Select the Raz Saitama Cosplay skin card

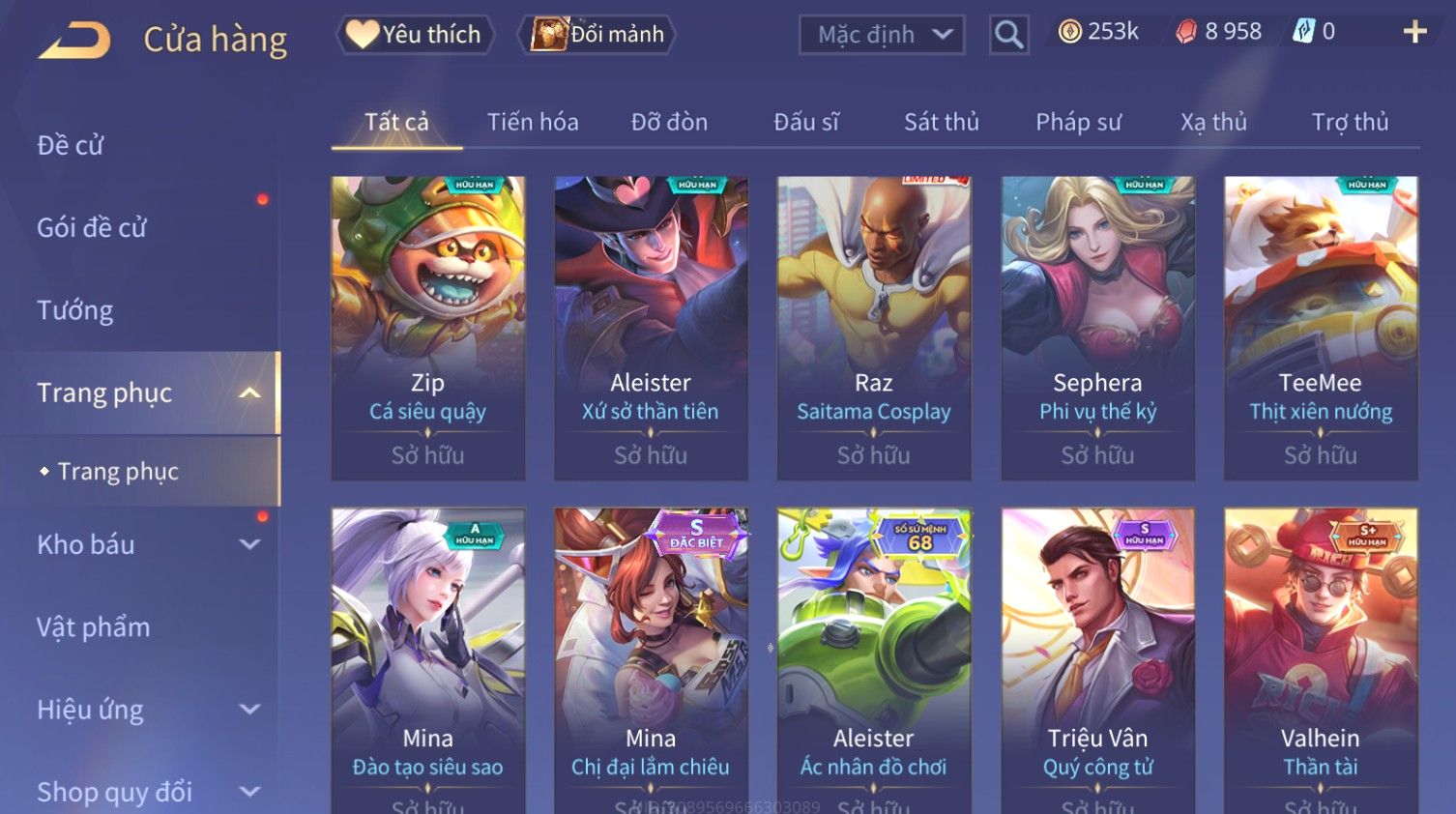tap(874, 328)
